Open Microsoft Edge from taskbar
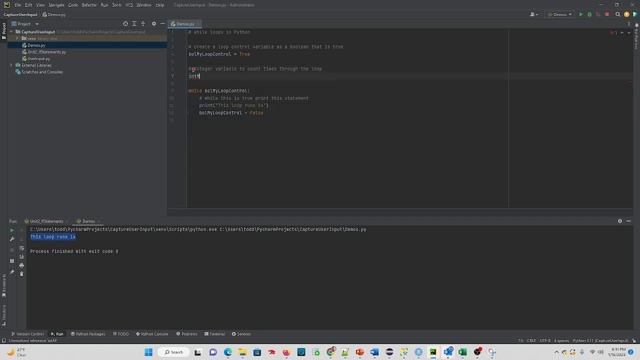Screen dimensions: 640x360 [228, 352]
